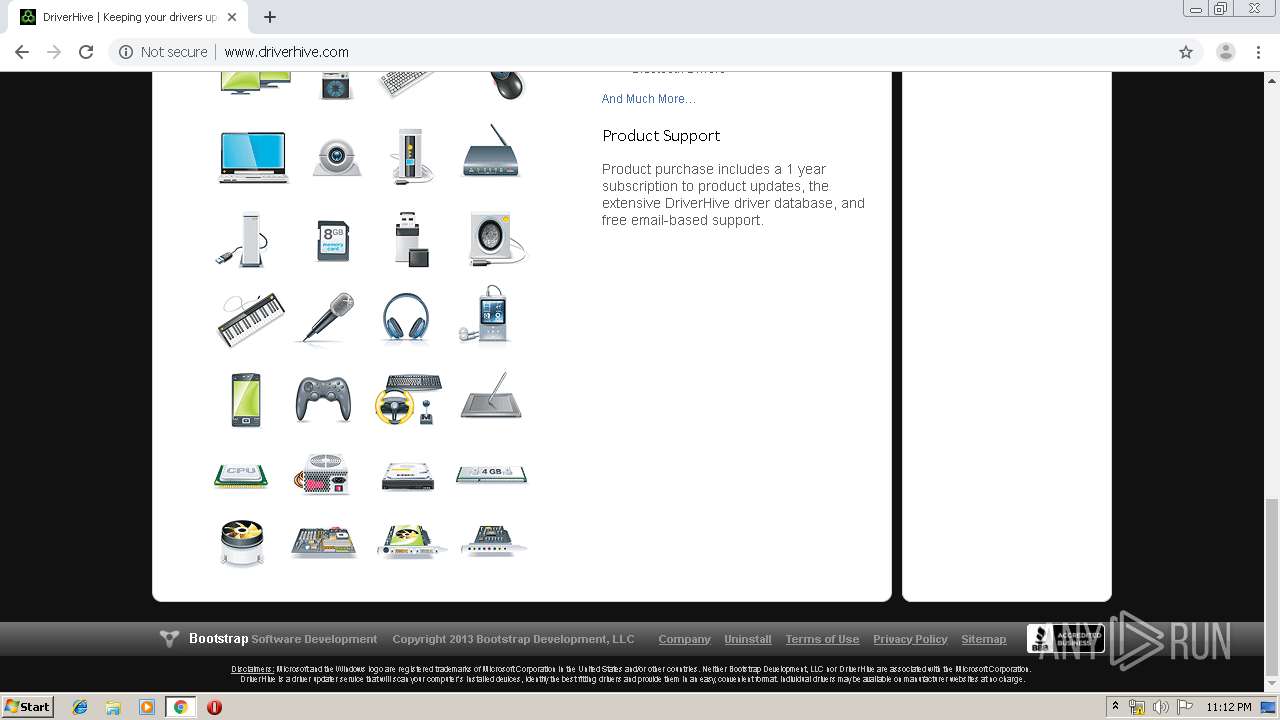
Task: Click the CPU cooler fan icon
Action: [x=242, y=543]
